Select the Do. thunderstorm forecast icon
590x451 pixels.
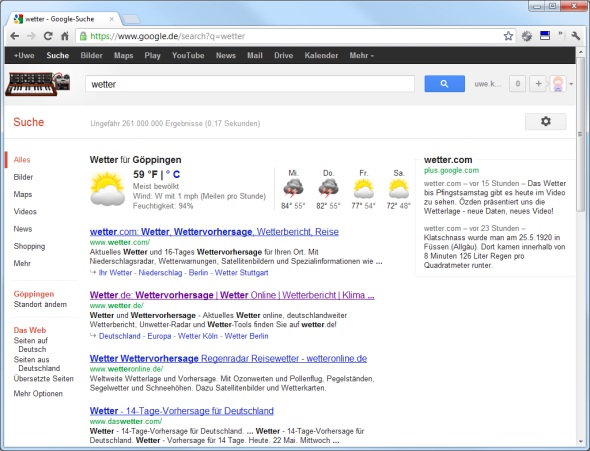(328, 188)
